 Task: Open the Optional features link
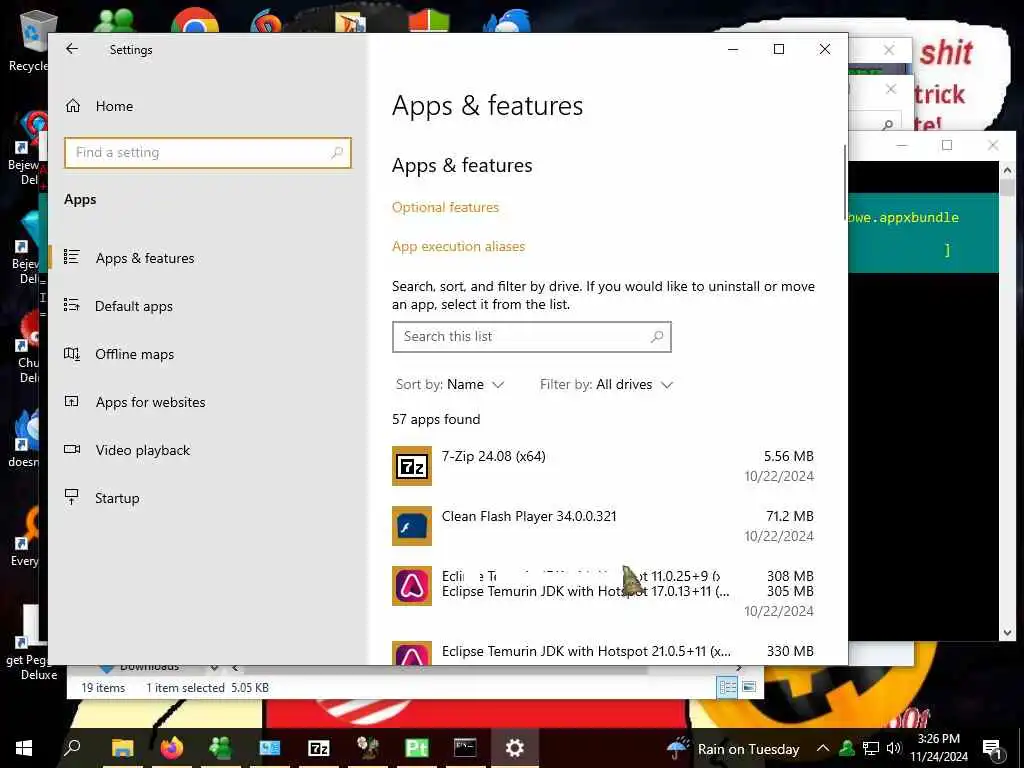click(445, 207)
